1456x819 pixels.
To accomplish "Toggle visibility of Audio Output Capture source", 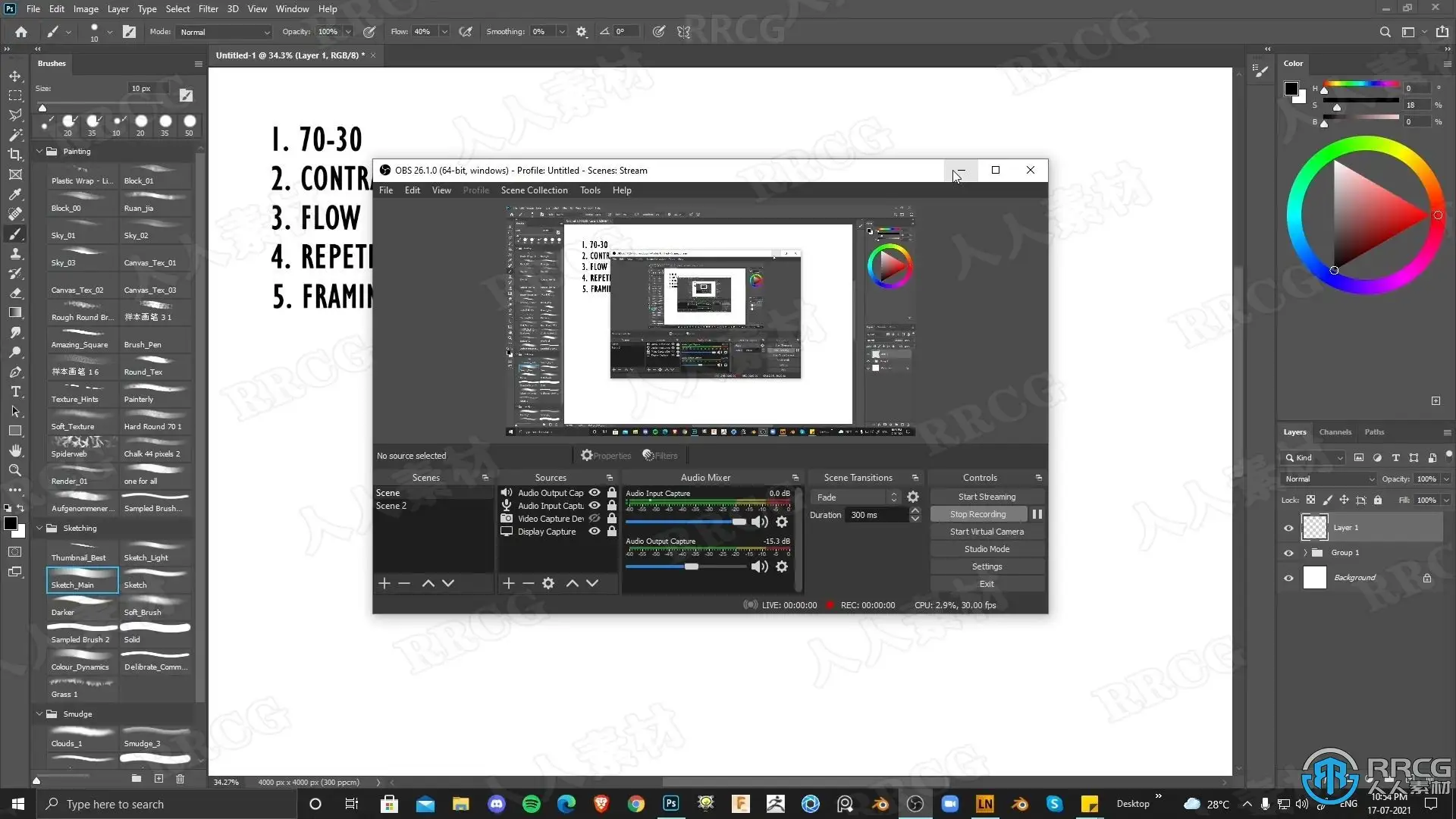I will (595, 493).
